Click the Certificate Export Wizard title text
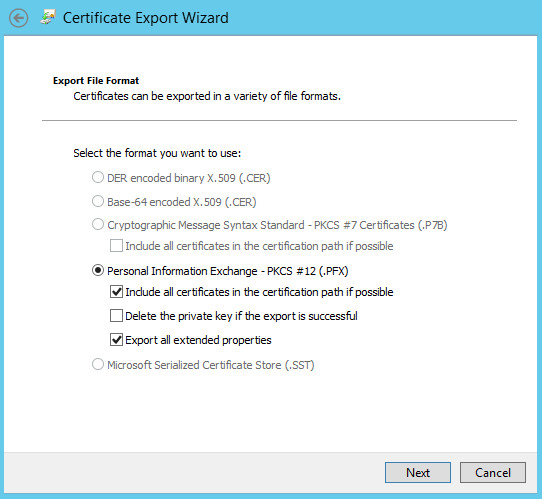This screenshot has height=499, width=542. click(146, 18)
